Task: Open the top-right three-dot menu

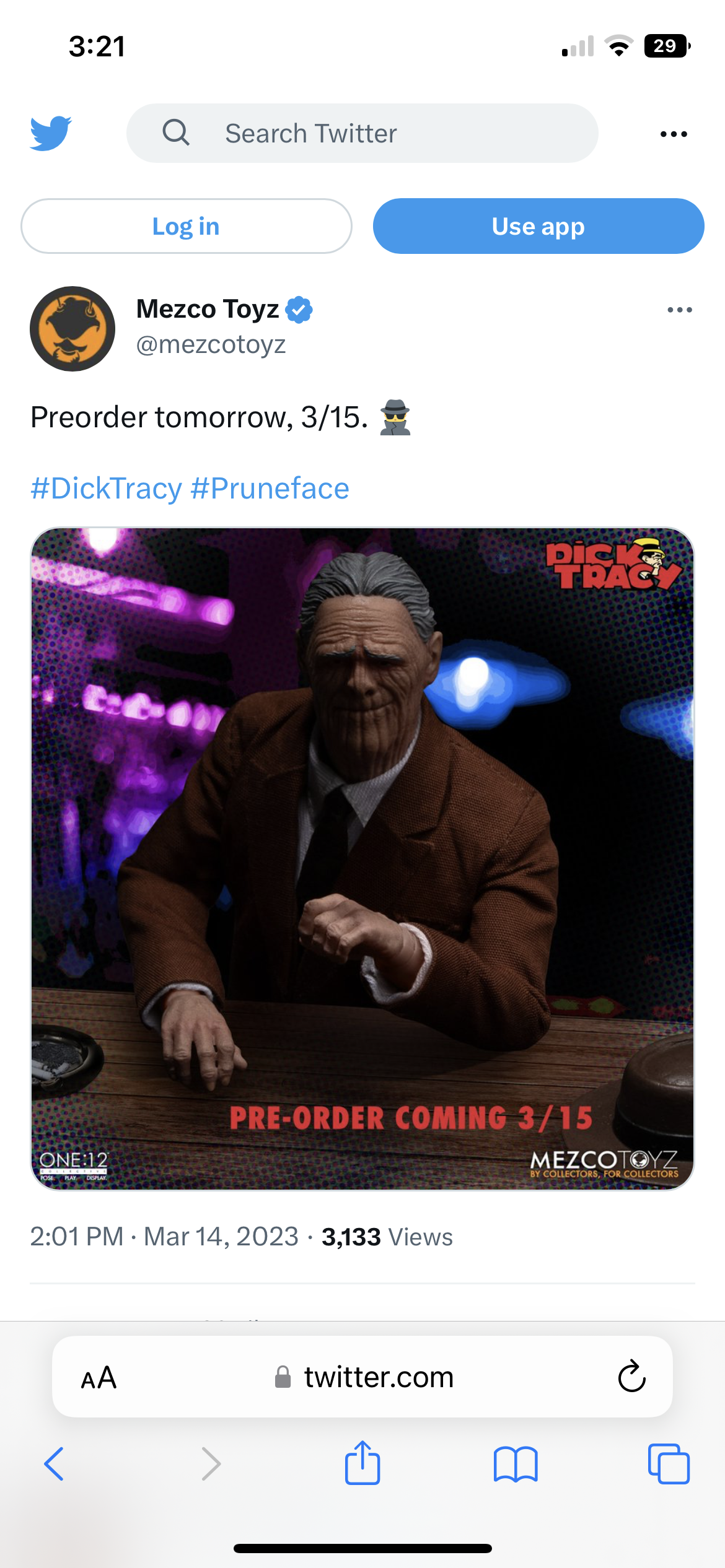Action: [674, 134]
